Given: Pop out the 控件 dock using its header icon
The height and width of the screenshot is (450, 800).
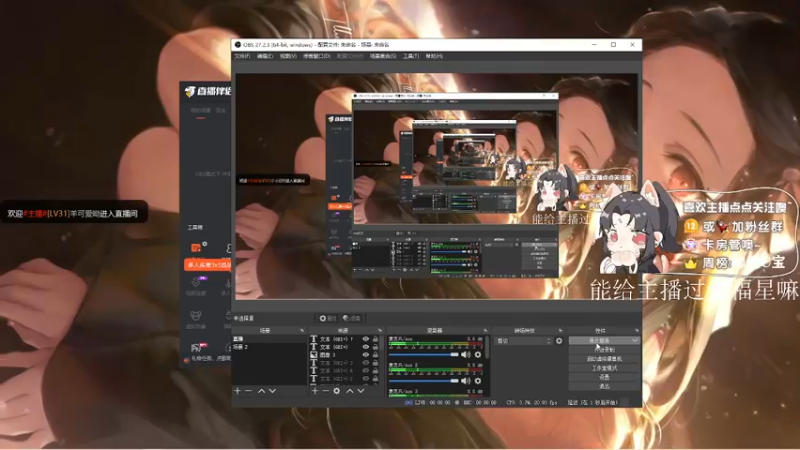Looking at the screenshot, I should (x=636, y=331).
